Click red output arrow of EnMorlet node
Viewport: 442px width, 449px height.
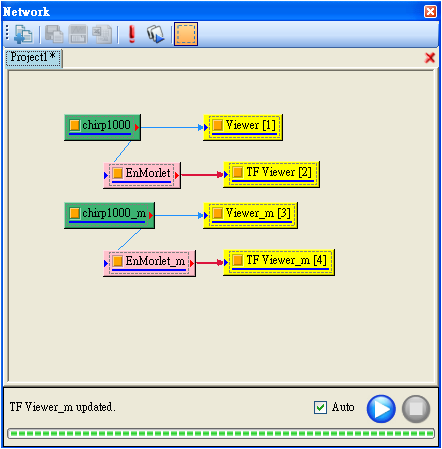[177, 175]
